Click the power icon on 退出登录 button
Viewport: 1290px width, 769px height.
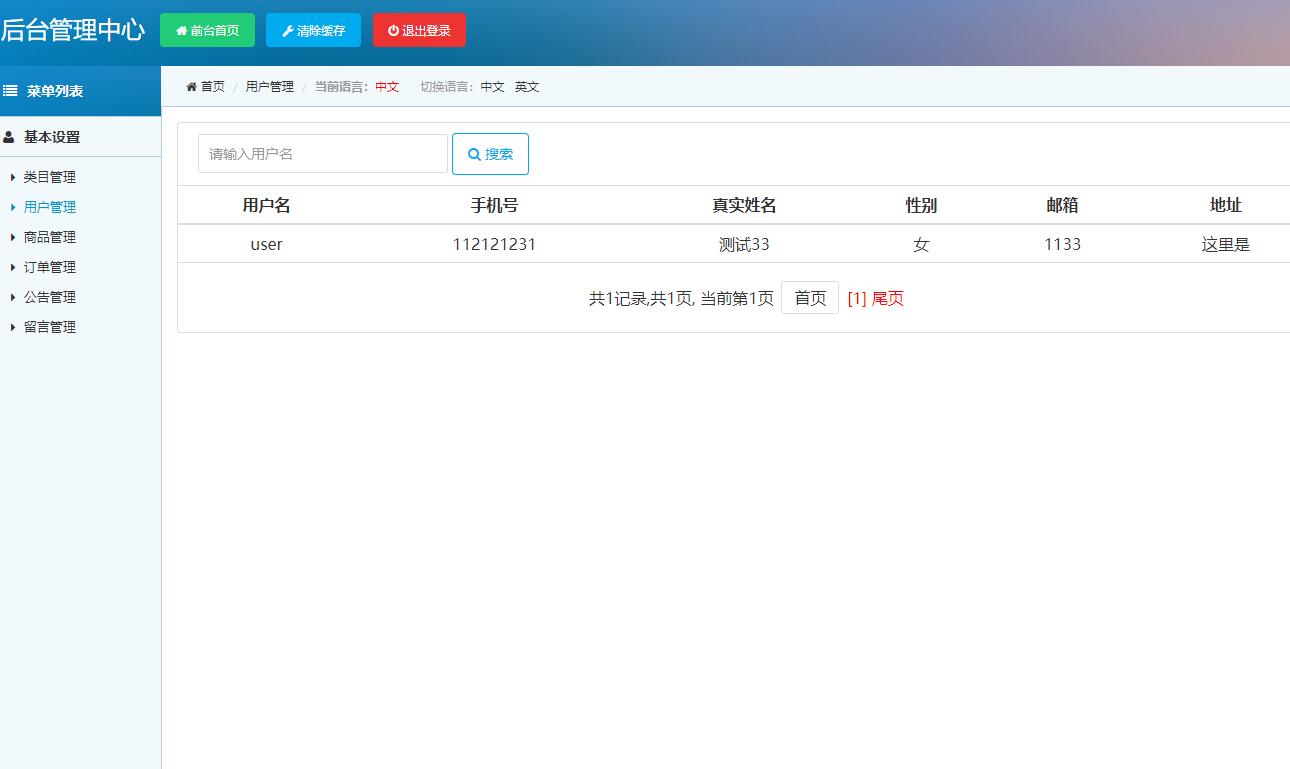(x=391, y=30)
